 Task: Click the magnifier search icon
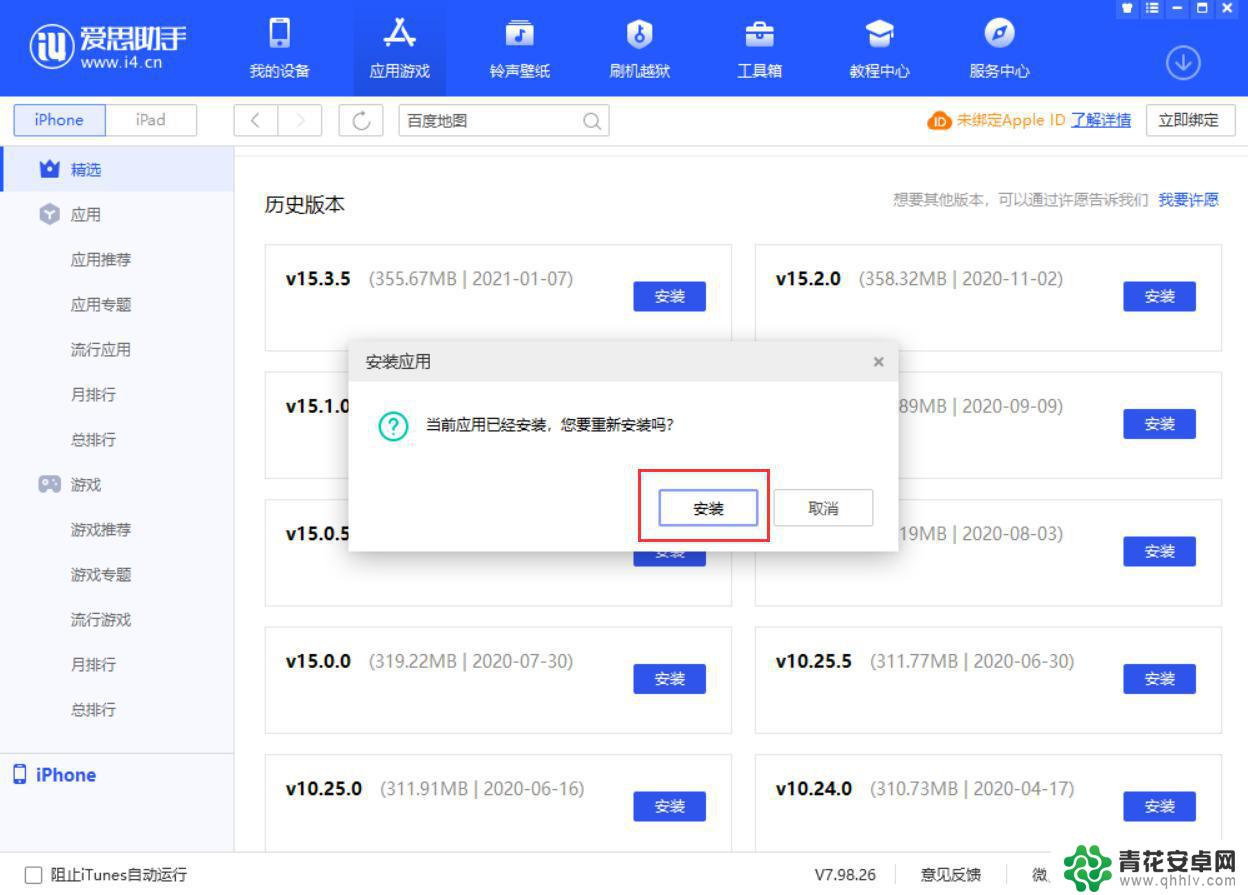[x=592, y=121]
